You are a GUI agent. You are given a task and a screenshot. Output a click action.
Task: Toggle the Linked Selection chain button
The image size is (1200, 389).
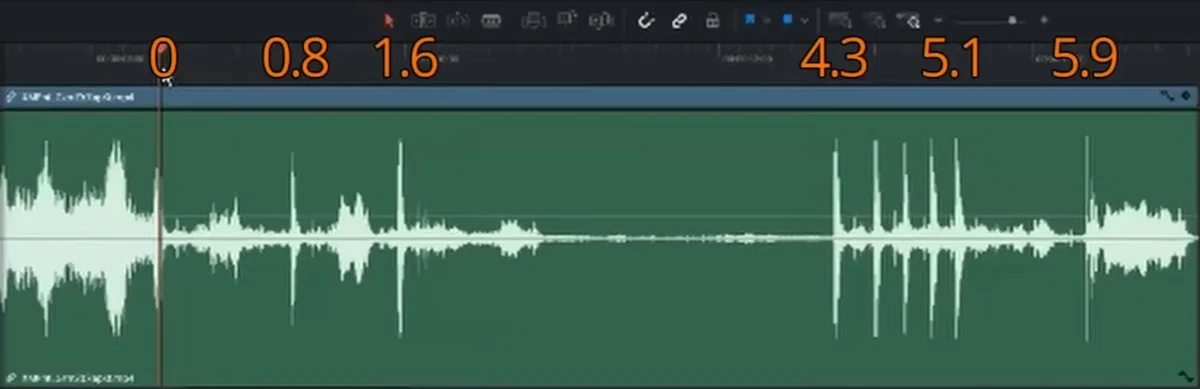679,19
